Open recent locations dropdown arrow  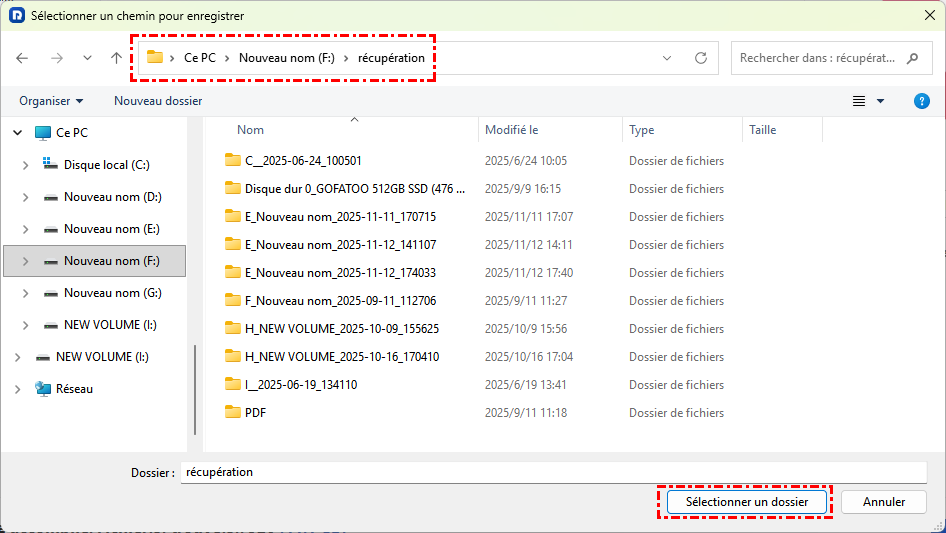87,58
